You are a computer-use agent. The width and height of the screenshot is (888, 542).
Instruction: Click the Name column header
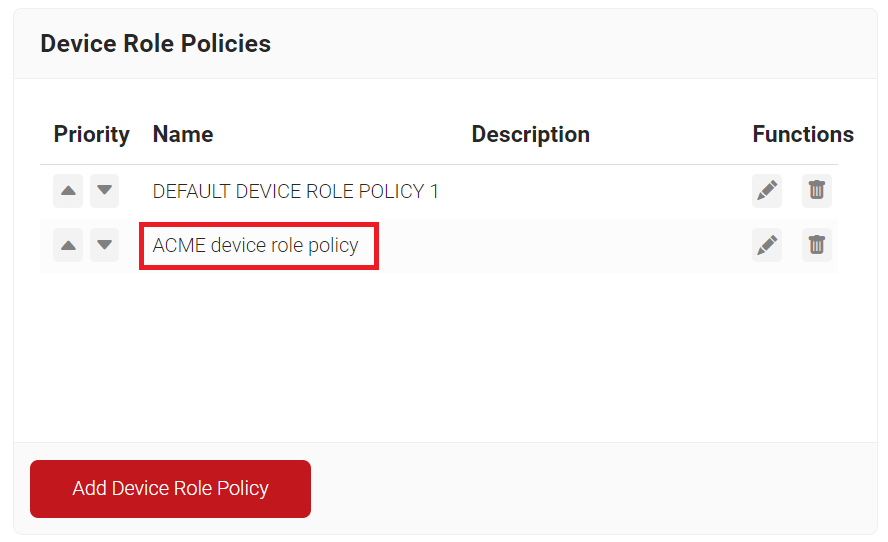tap(183, 134)
